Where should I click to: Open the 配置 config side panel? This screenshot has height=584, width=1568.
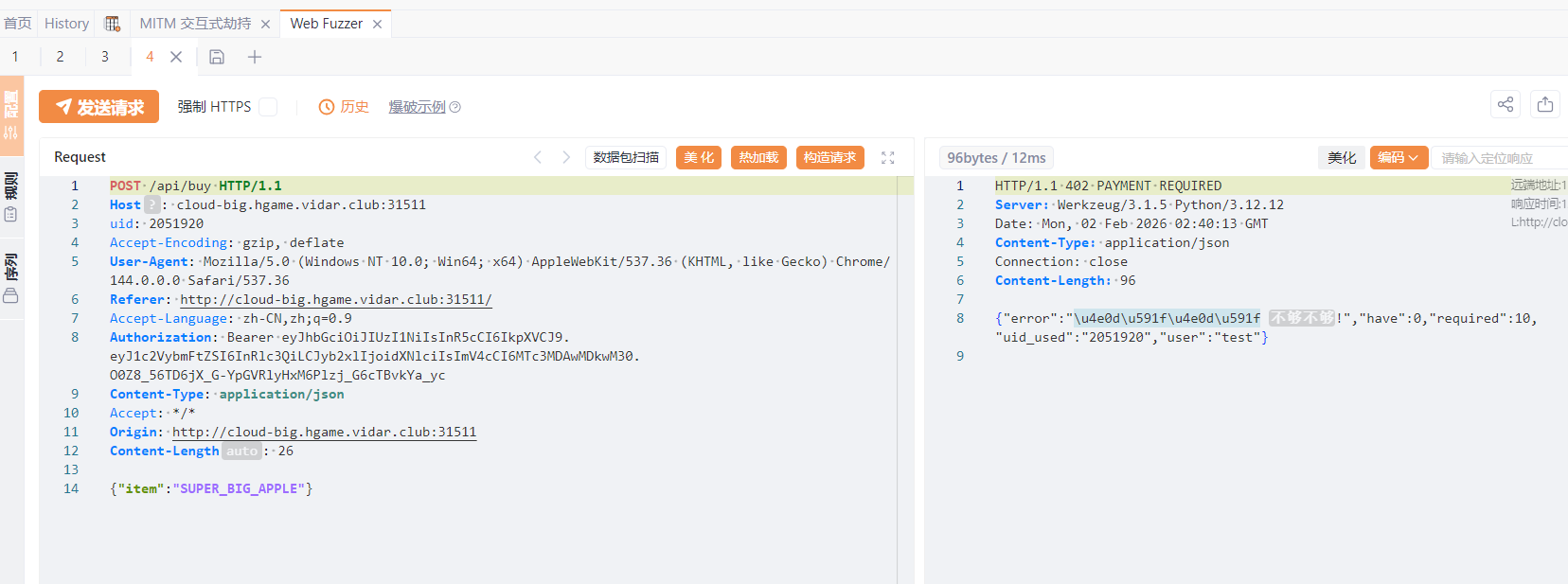tap(11, 114)
